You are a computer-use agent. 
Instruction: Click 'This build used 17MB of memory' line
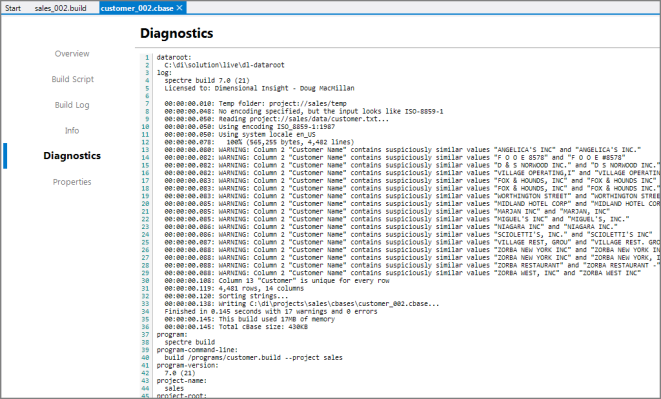[x=250, y=319]
